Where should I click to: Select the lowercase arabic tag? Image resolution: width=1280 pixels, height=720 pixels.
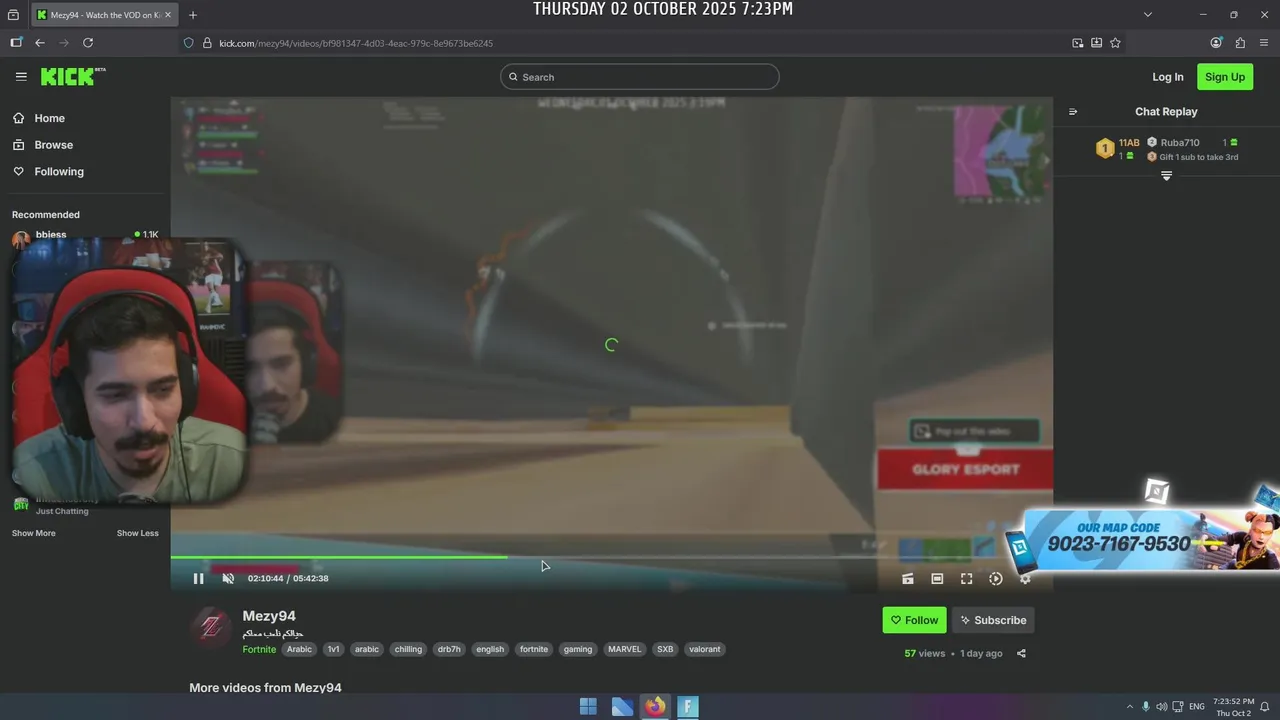click(x=367, y=649)
